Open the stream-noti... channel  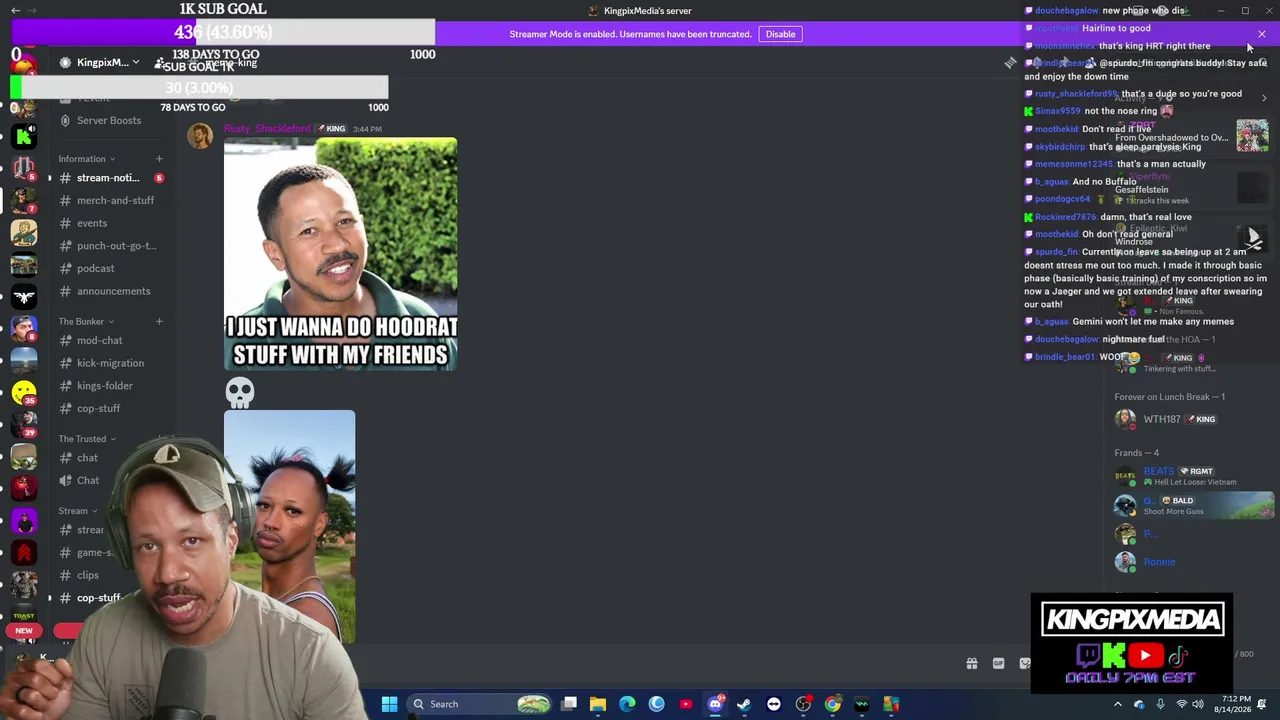[108, 178]
